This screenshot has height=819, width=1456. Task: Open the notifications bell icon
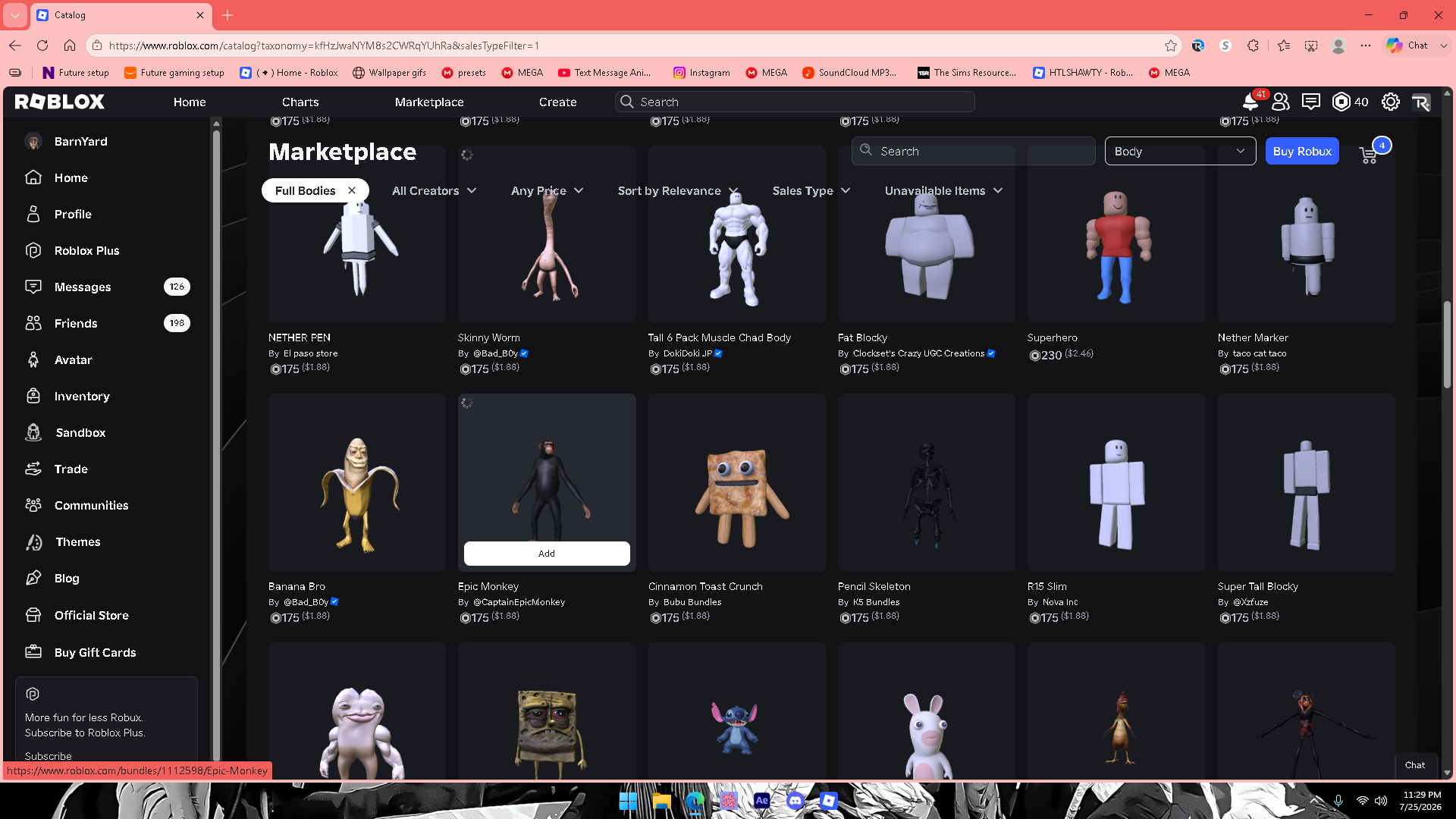coord(1250,102)
